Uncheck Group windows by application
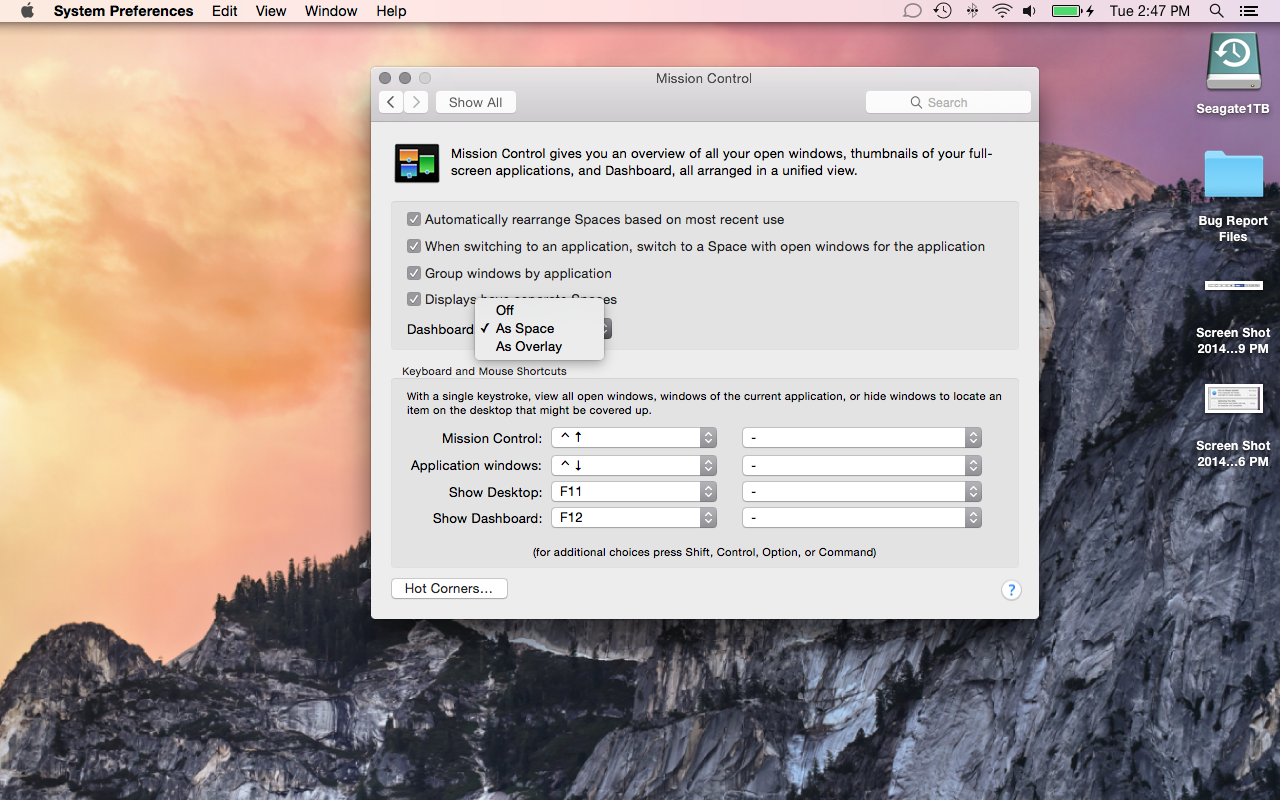The width and height of the screenshot is (1280, 800). click(414, 273)
